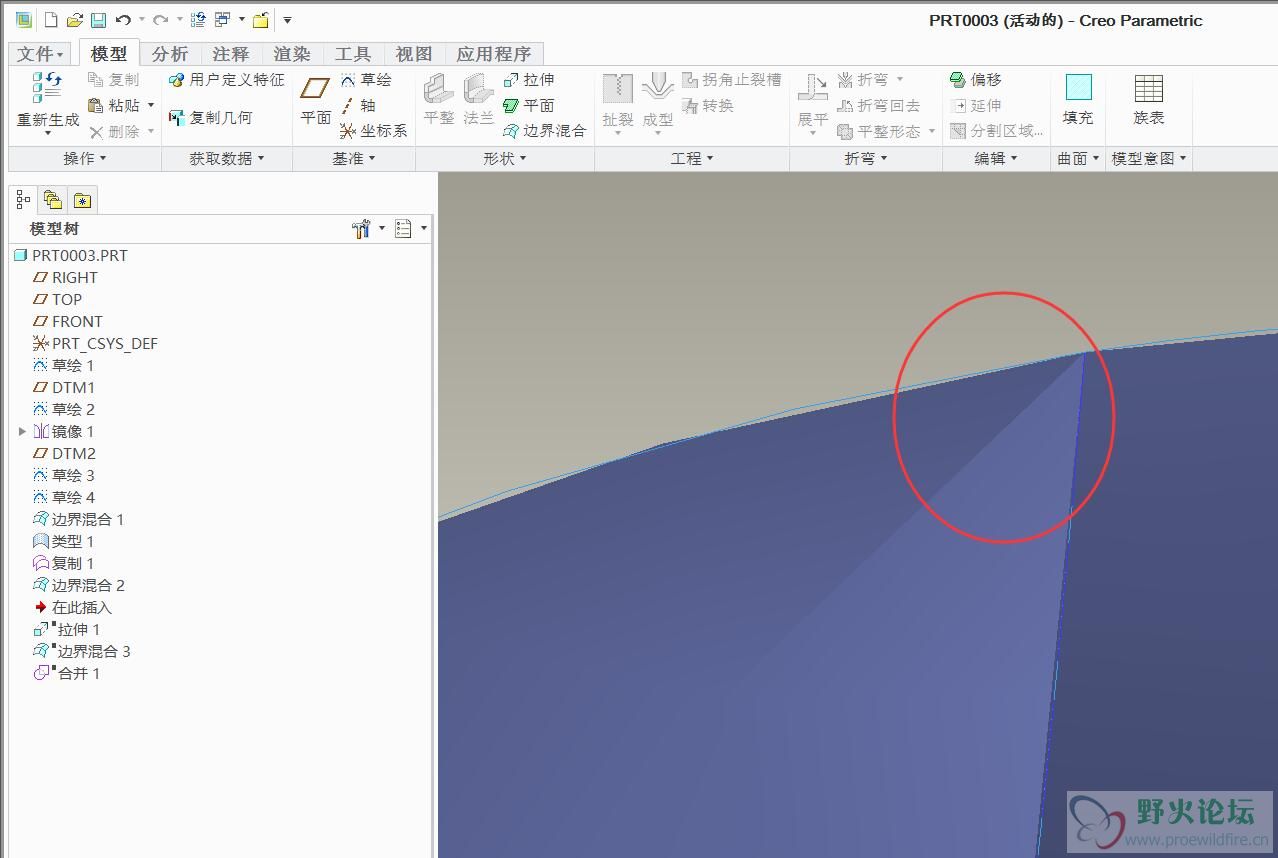Select PRT0003.PRT in the model tree
The width and height of the screenshot is (1278, 858).
[x=71, y=256]
